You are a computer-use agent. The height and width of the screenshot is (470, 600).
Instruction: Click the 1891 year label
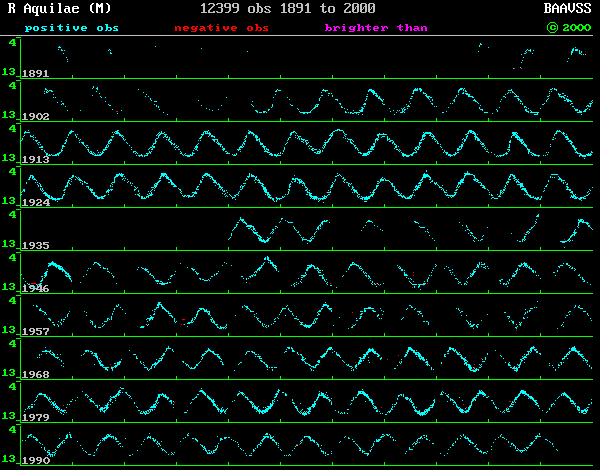click(36, 74)
